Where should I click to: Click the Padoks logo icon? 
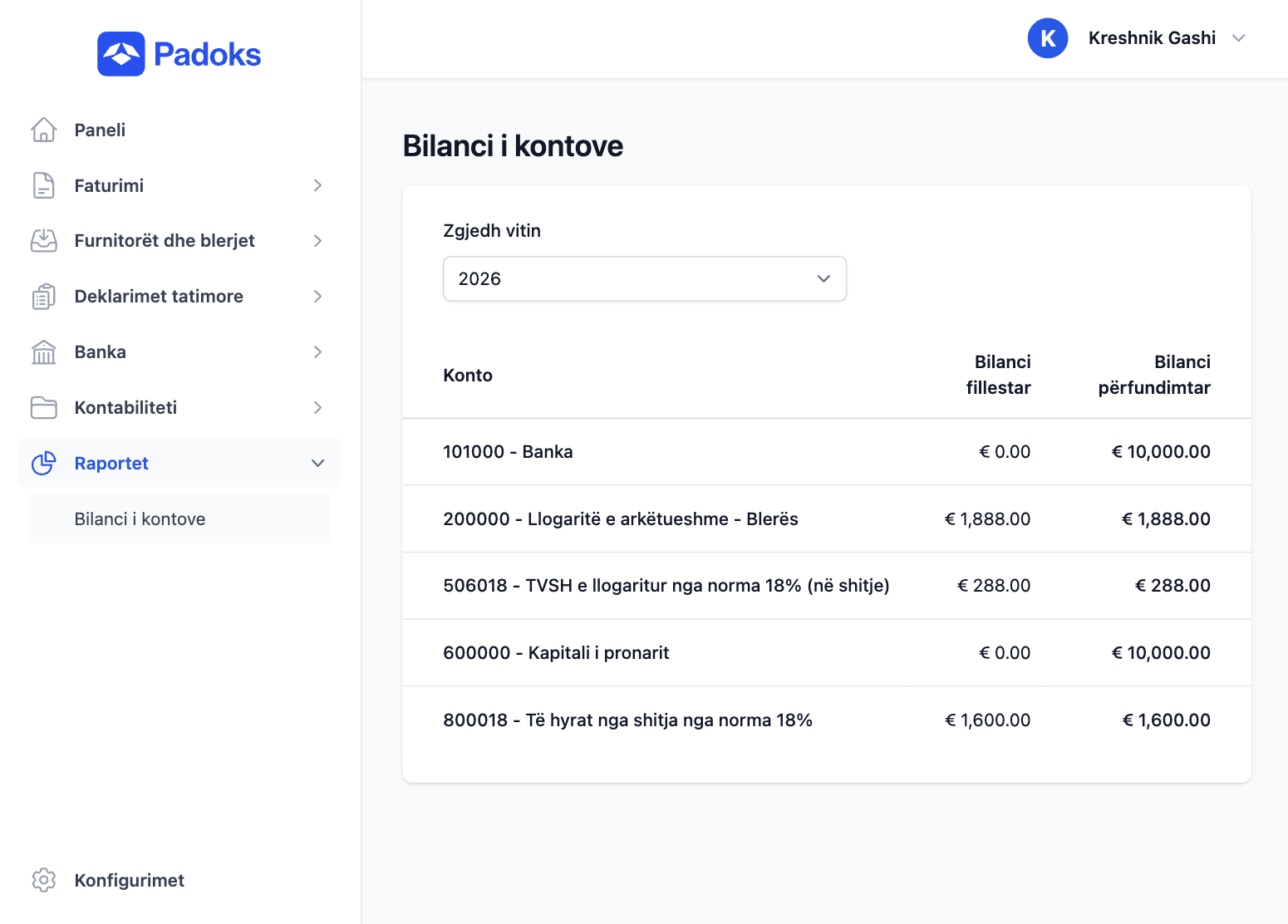pyautogui.click(x=121, y=54)
